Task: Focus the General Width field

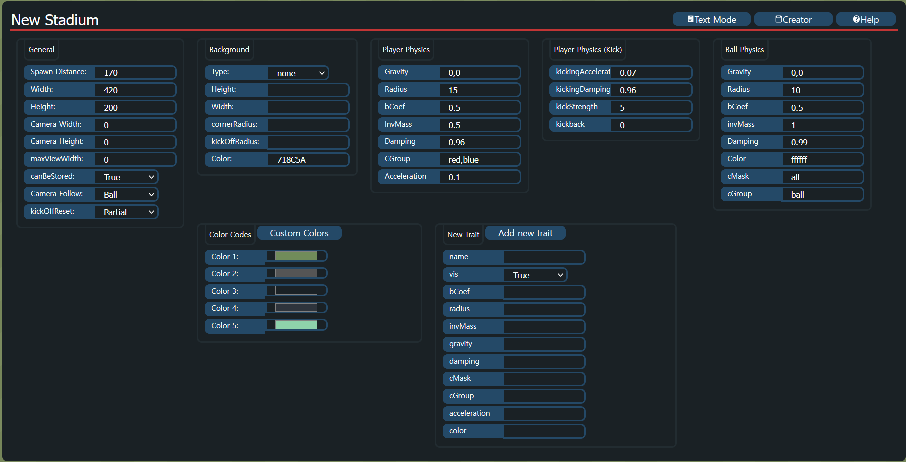Action: [136, 90]
